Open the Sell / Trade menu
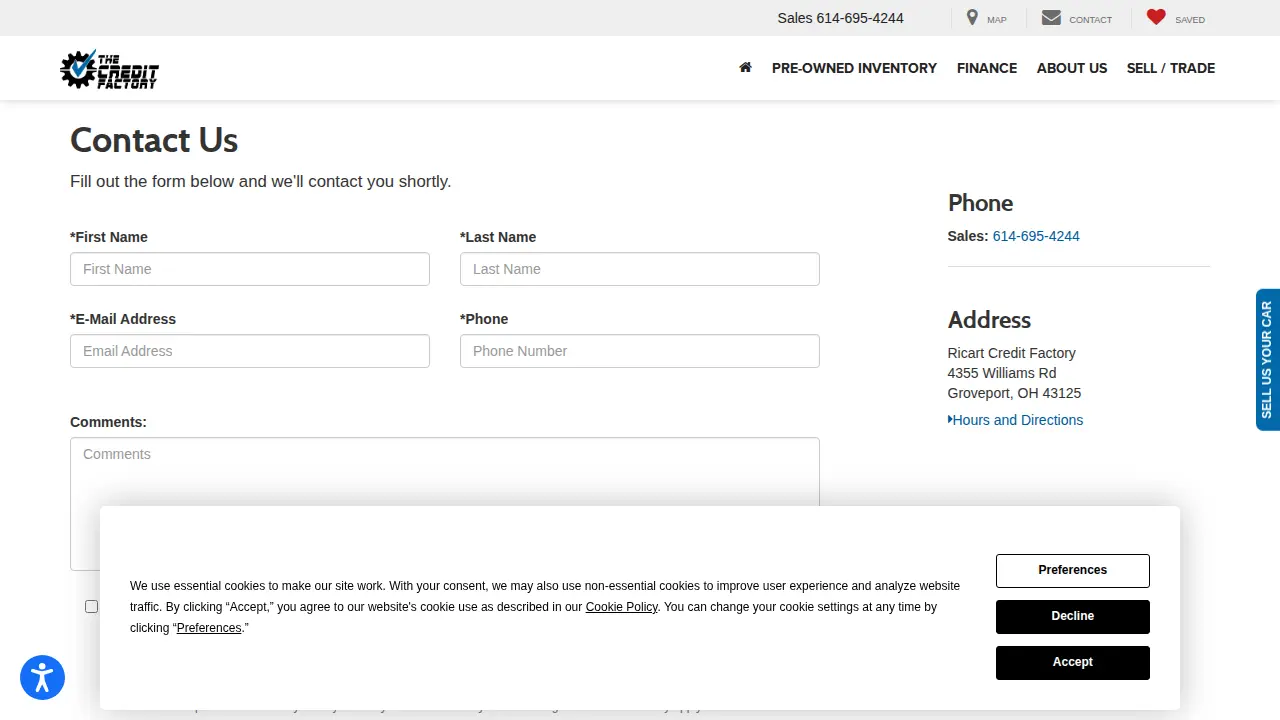This screenshot has height=720, width=1280. (1171, 68)
